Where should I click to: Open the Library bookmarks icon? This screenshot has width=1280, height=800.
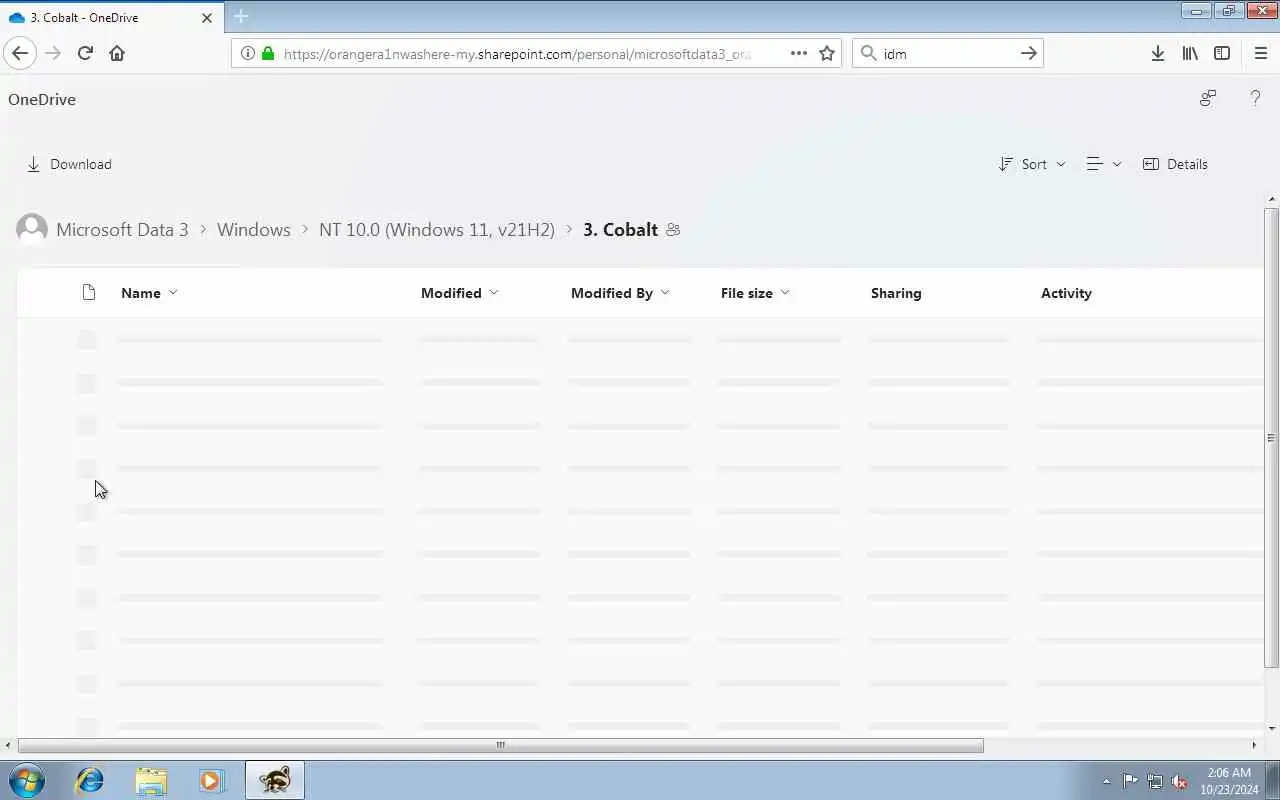coord(1190,53)
